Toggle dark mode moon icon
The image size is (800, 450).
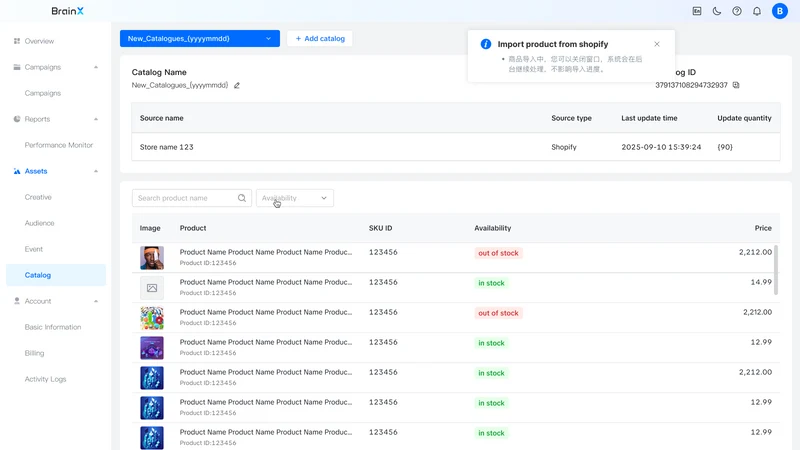pos(717,11)
